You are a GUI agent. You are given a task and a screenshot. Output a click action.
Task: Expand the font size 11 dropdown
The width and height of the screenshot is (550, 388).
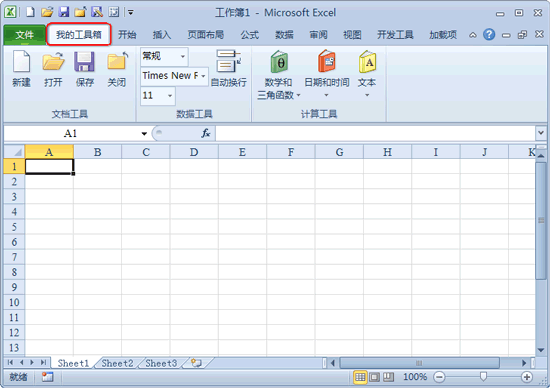[x=170, y=96]
